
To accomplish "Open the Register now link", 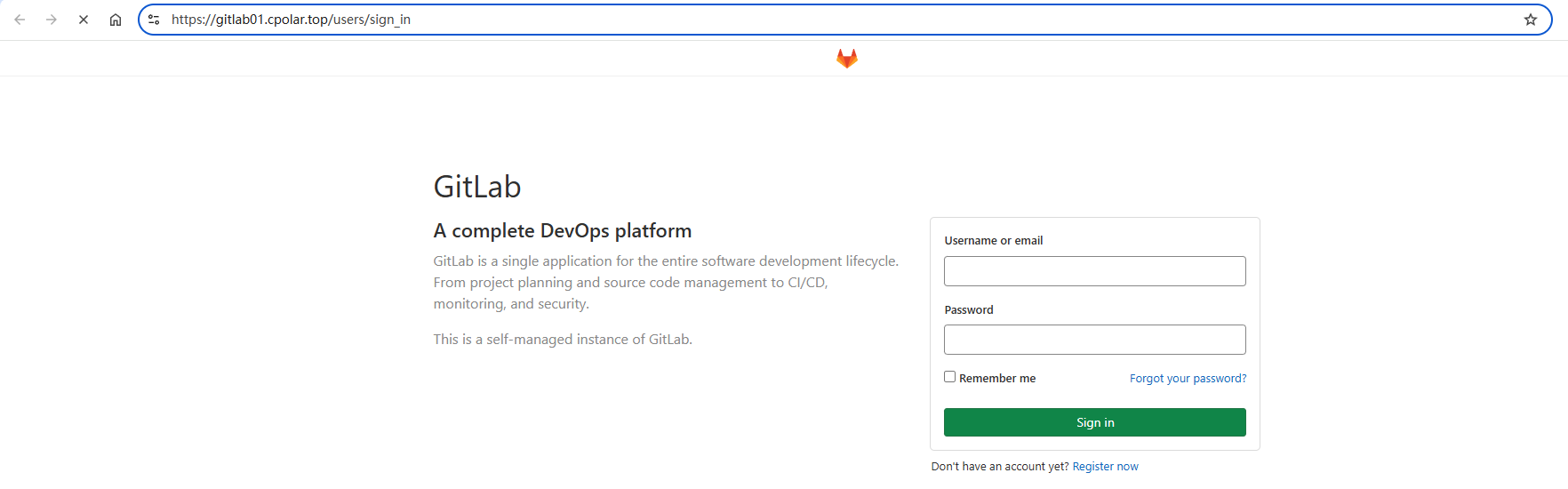I will click(x=1105, y=467).
